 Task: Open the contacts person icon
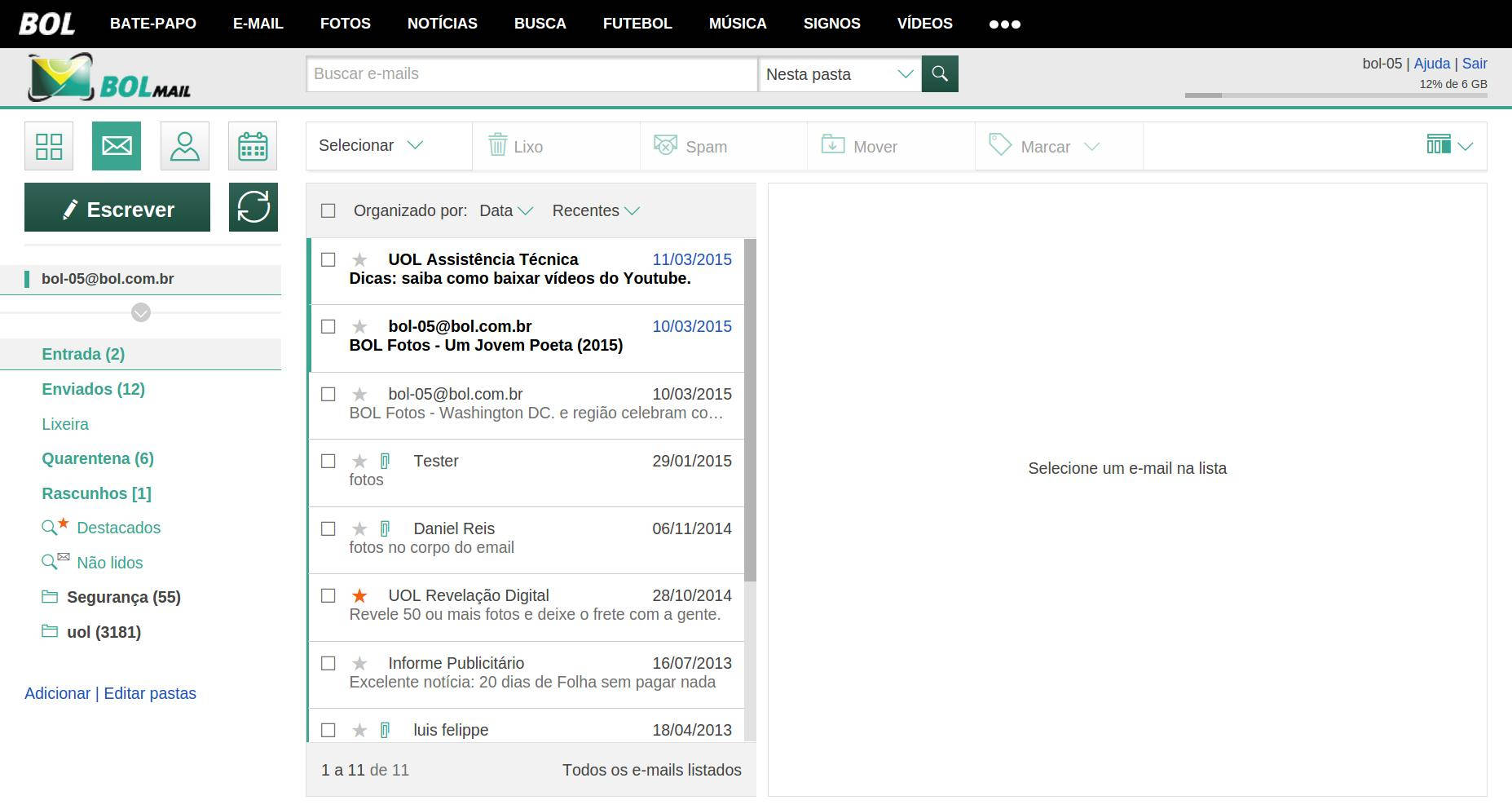point(185,146)
